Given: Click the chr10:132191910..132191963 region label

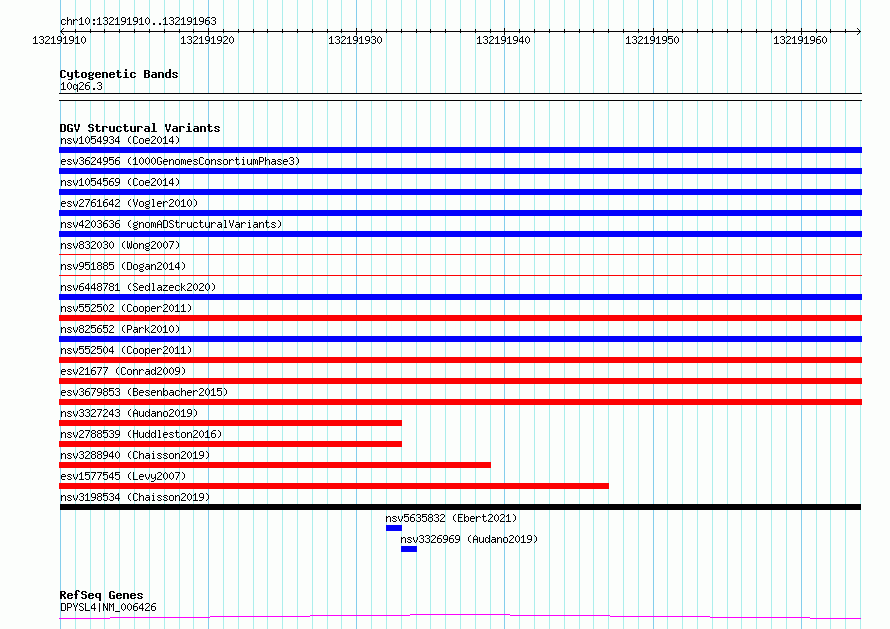Looking at the screenshot, I should coord(138,21).
